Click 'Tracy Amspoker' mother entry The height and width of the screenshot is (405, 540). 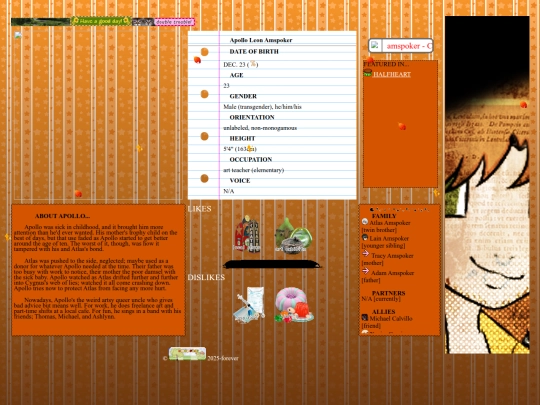(392, 256)
